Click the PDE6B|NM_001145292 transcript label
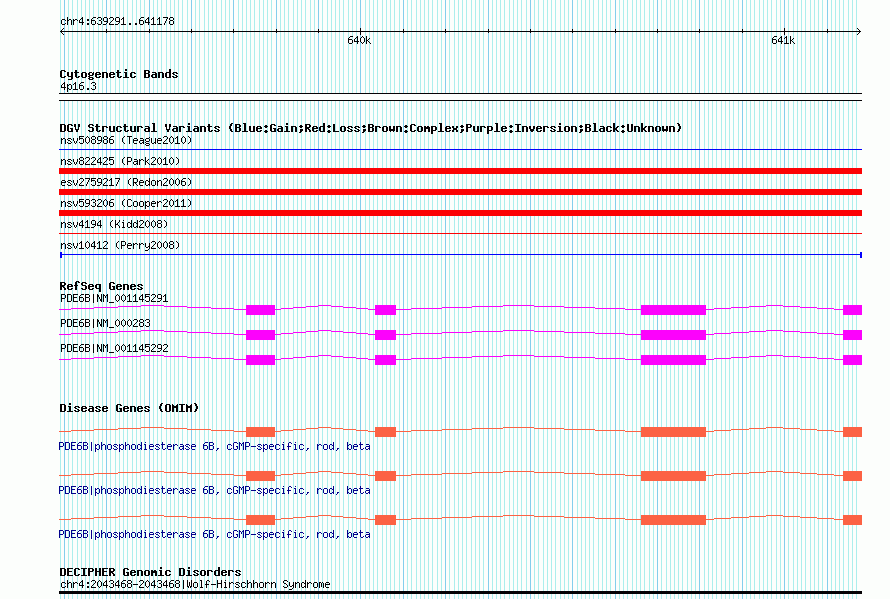890x599 pixels. [114, 348]
